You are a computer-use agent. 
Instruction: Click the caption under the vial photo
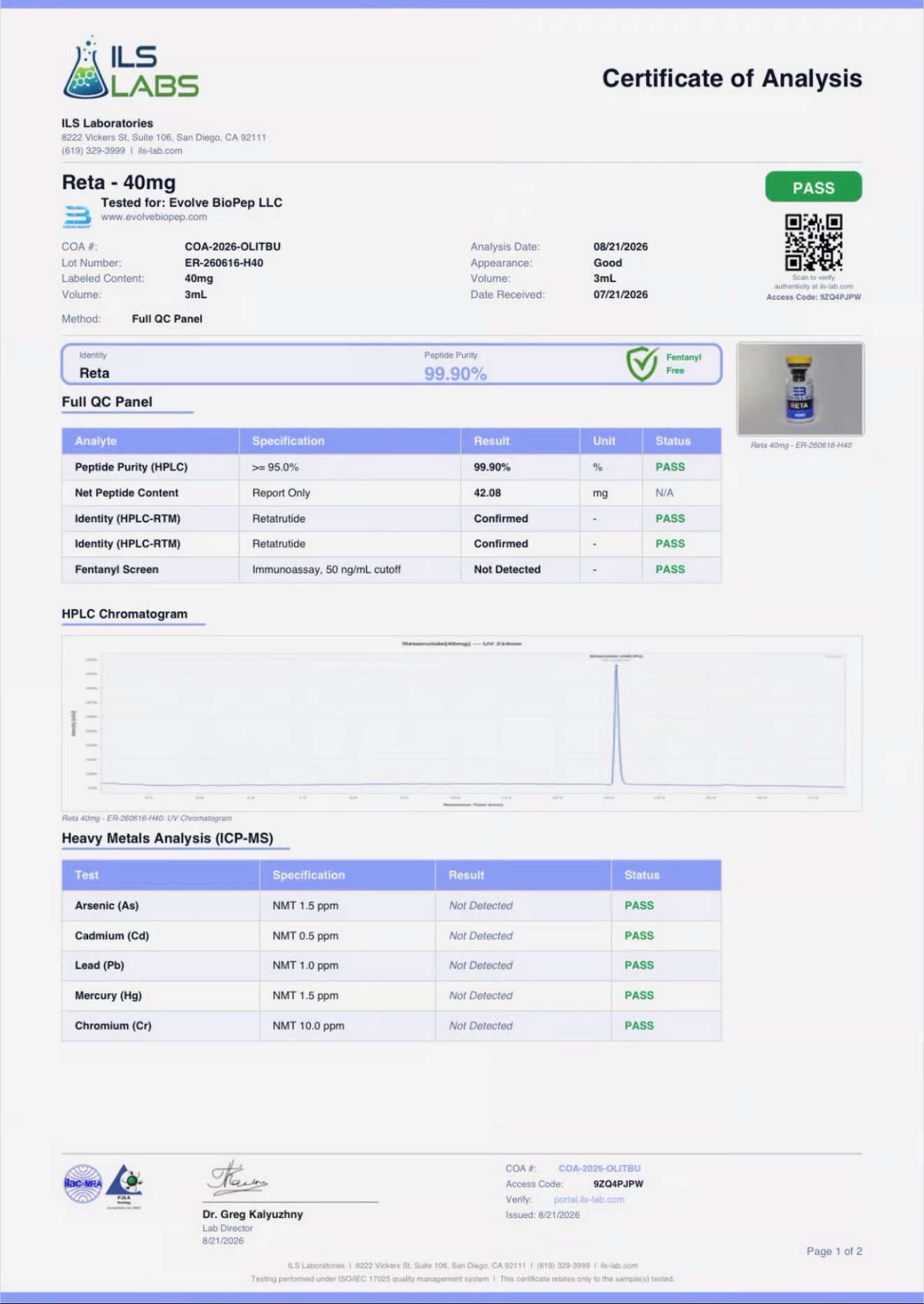click(801, 445)
